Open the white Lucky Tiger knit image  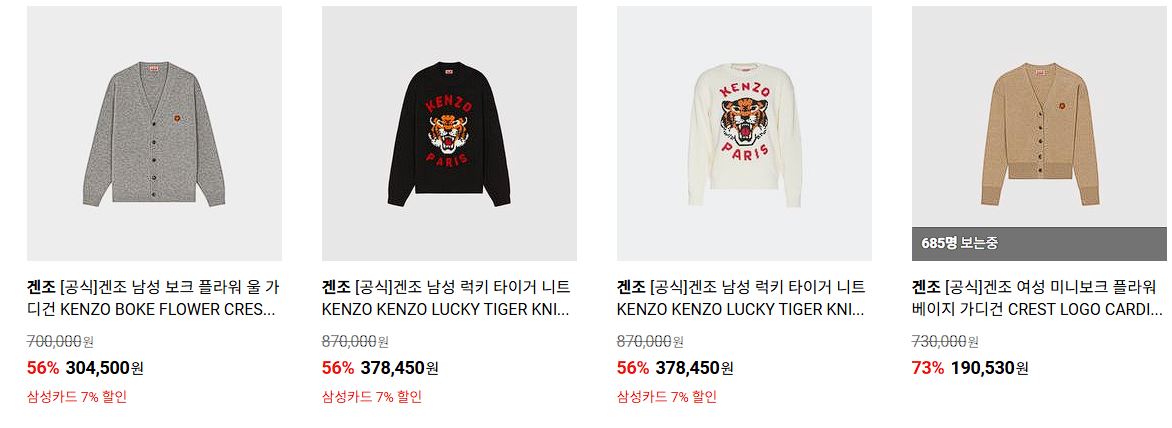tap(744, 133)
